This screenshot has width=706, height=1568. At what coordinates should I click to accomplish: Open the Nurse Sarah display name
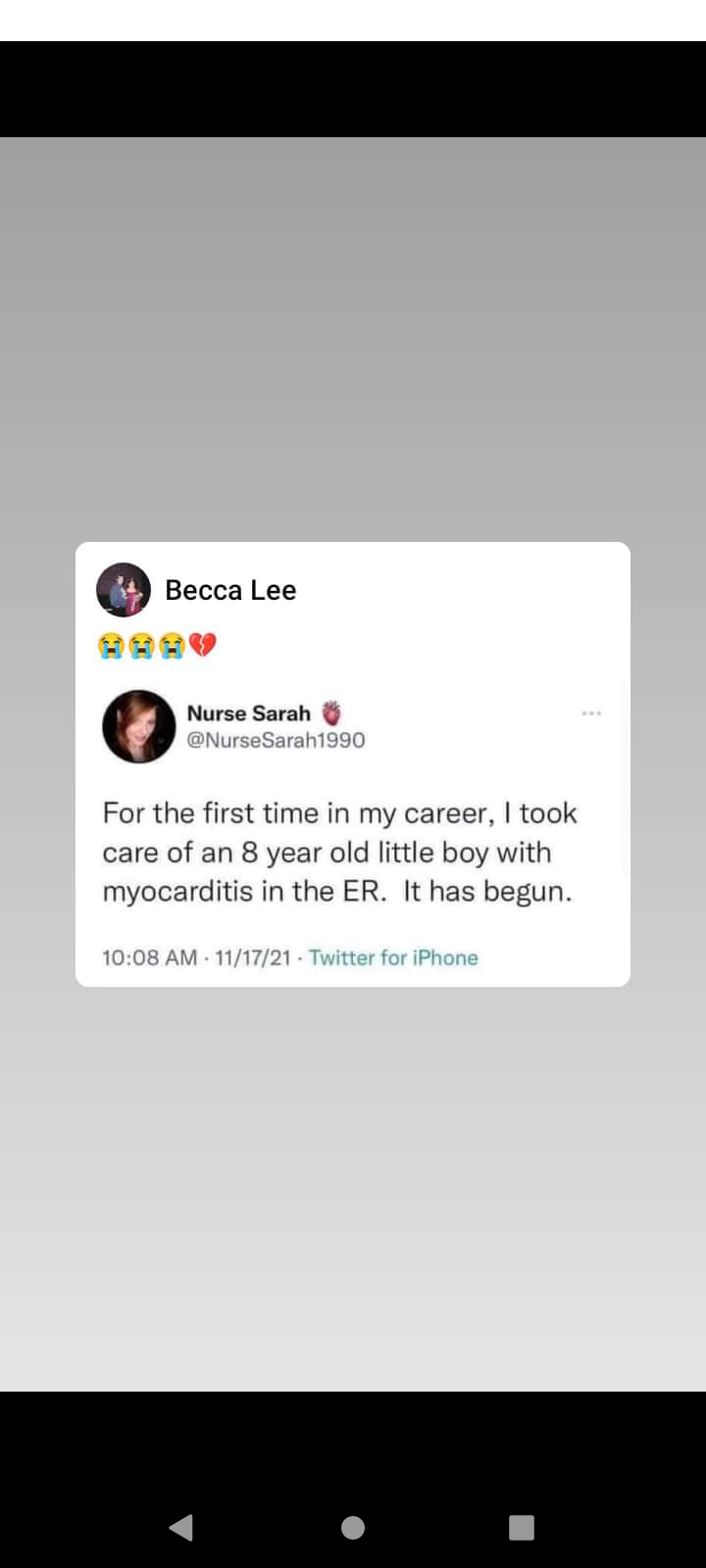pyautogui.click(x=248, y=713)
